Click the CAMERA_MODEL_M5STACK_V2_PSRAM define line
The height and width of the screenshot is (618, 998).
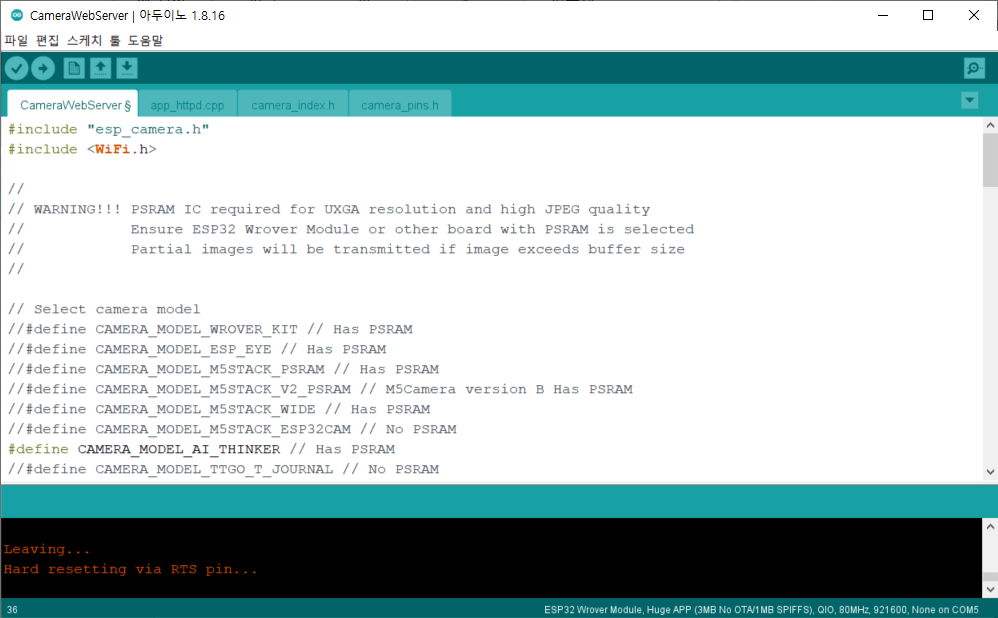coord(320,389)
